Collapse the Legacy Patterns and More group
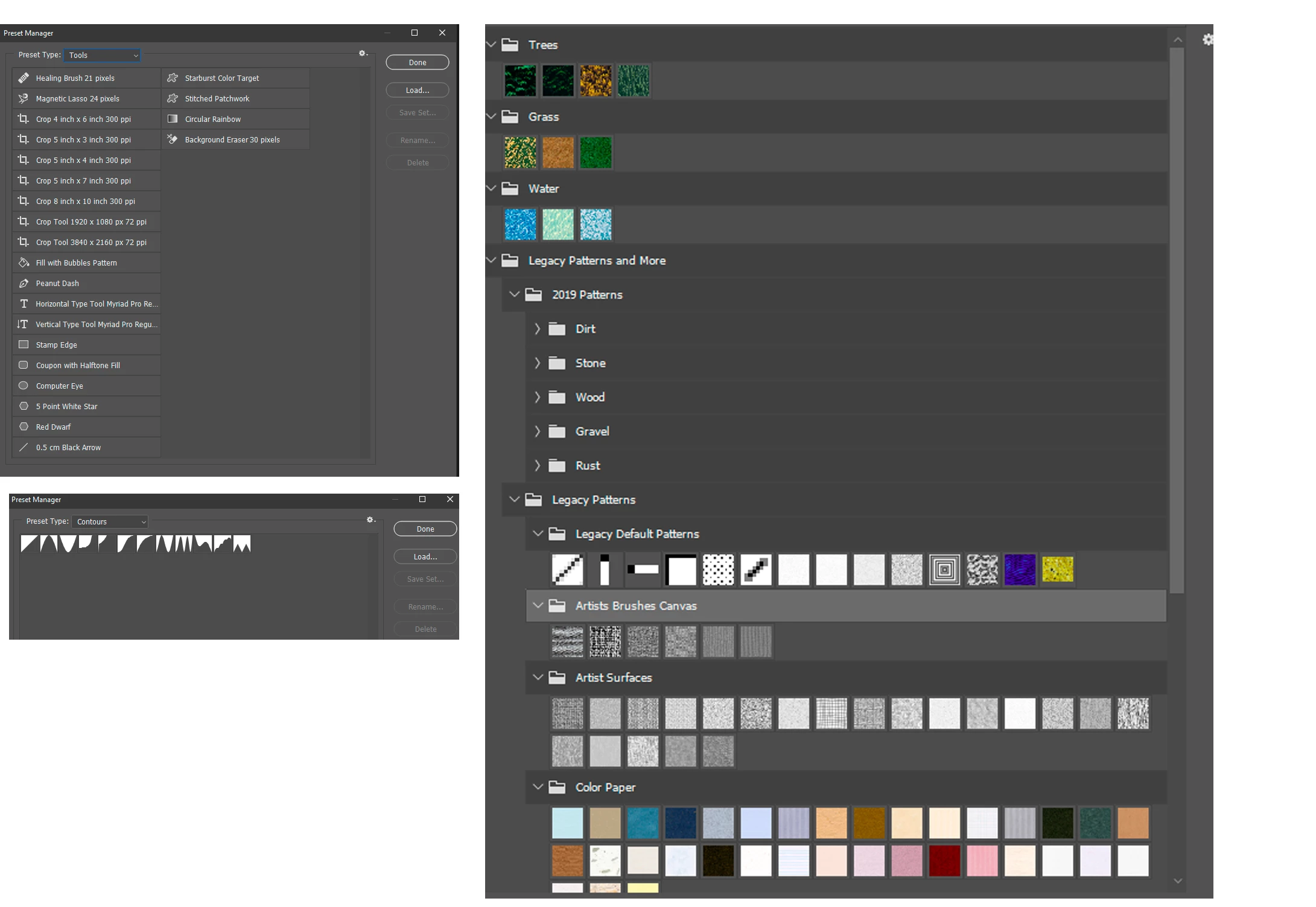 [x=491, y=260]
